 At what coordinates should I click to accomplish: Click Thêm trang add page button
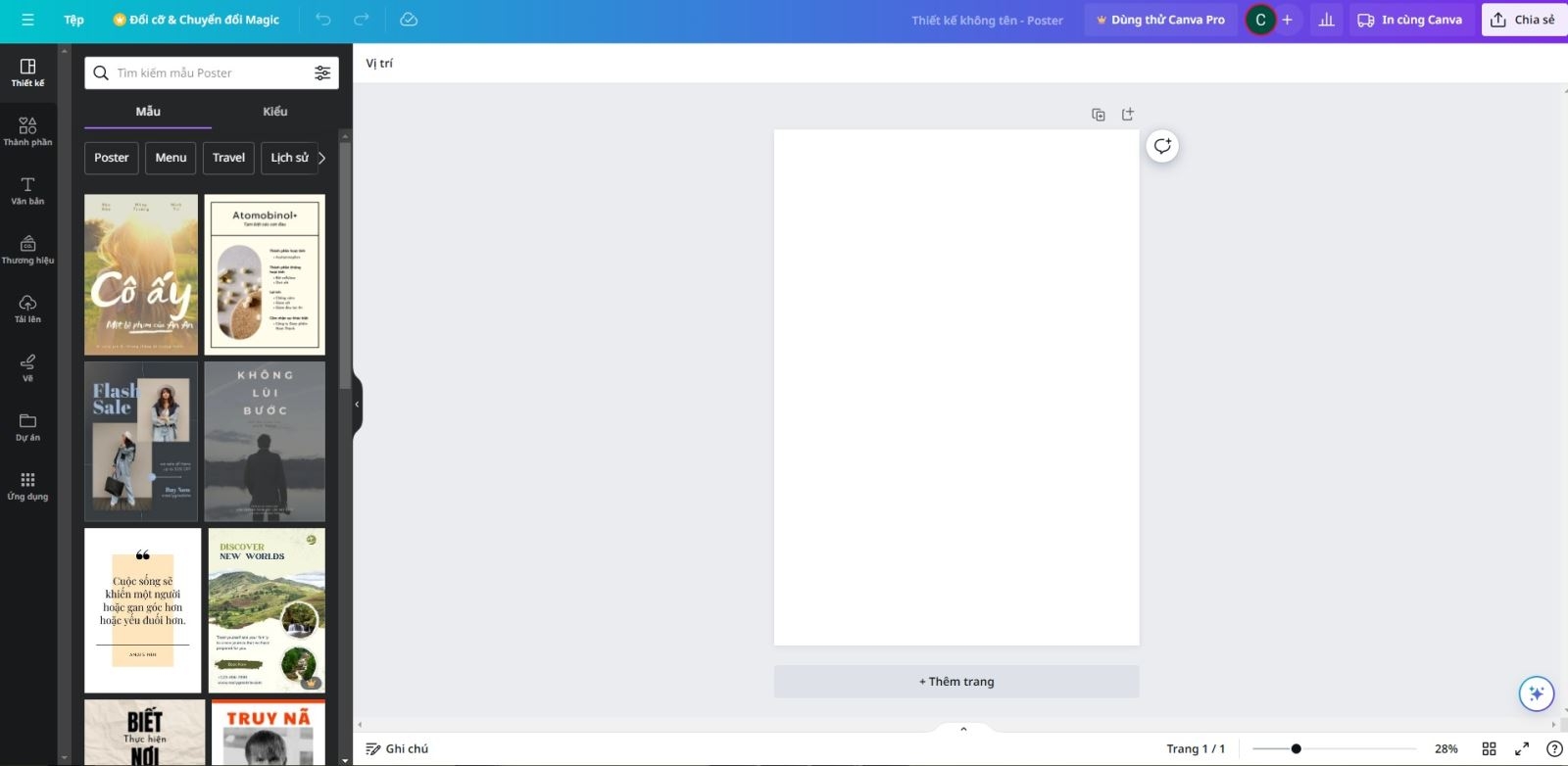956,682
